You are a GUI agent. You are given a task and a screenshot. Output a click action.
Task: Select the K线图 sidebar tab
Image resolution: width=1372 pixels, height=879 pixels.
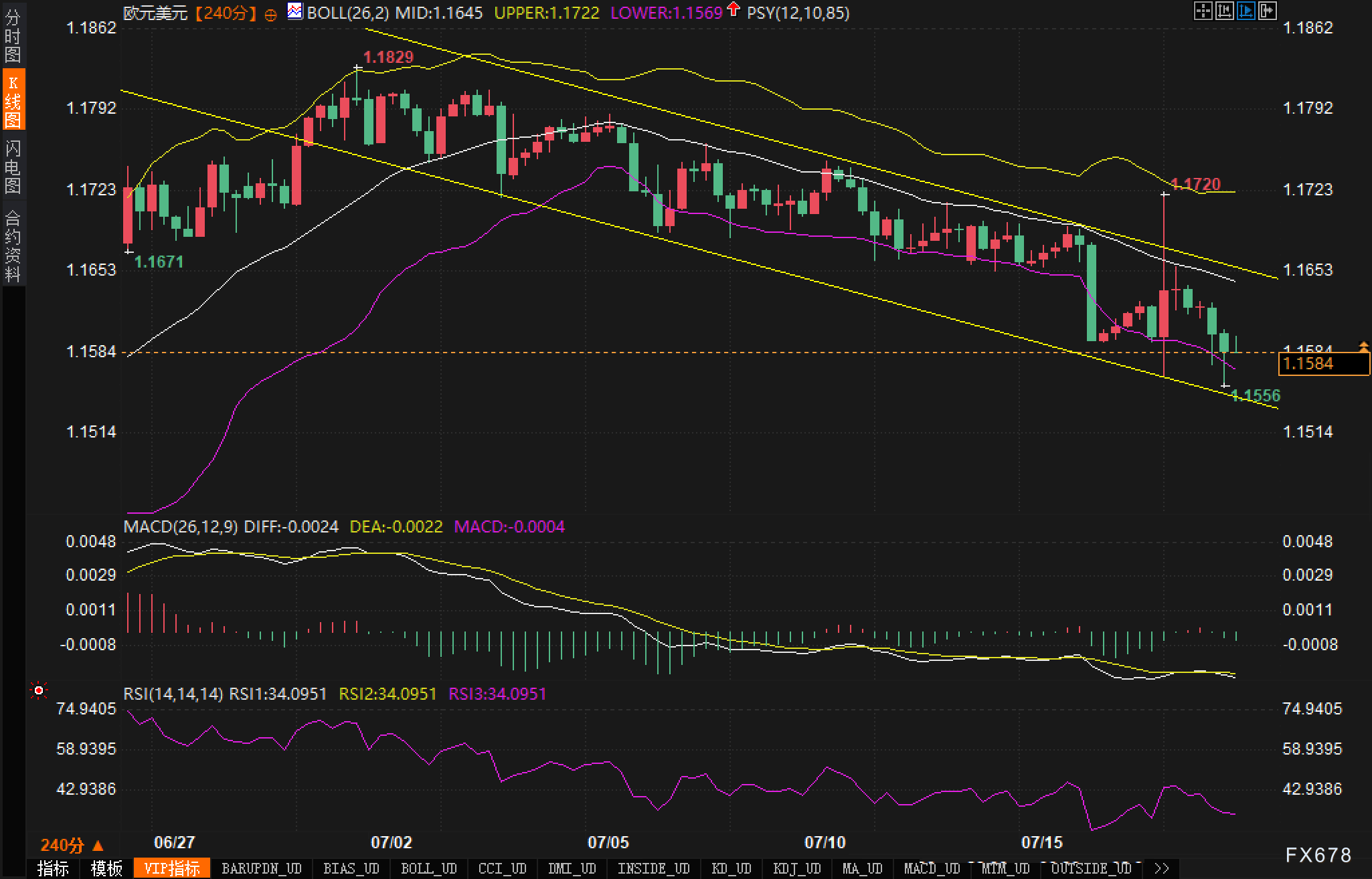point(13,100)
